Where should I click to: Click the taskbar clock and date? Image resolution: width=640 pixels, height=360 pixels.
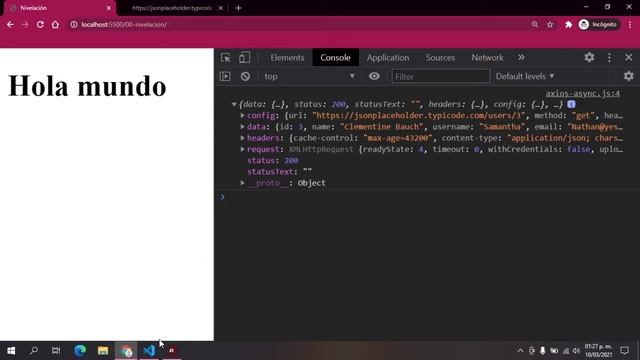coord(598,351)
